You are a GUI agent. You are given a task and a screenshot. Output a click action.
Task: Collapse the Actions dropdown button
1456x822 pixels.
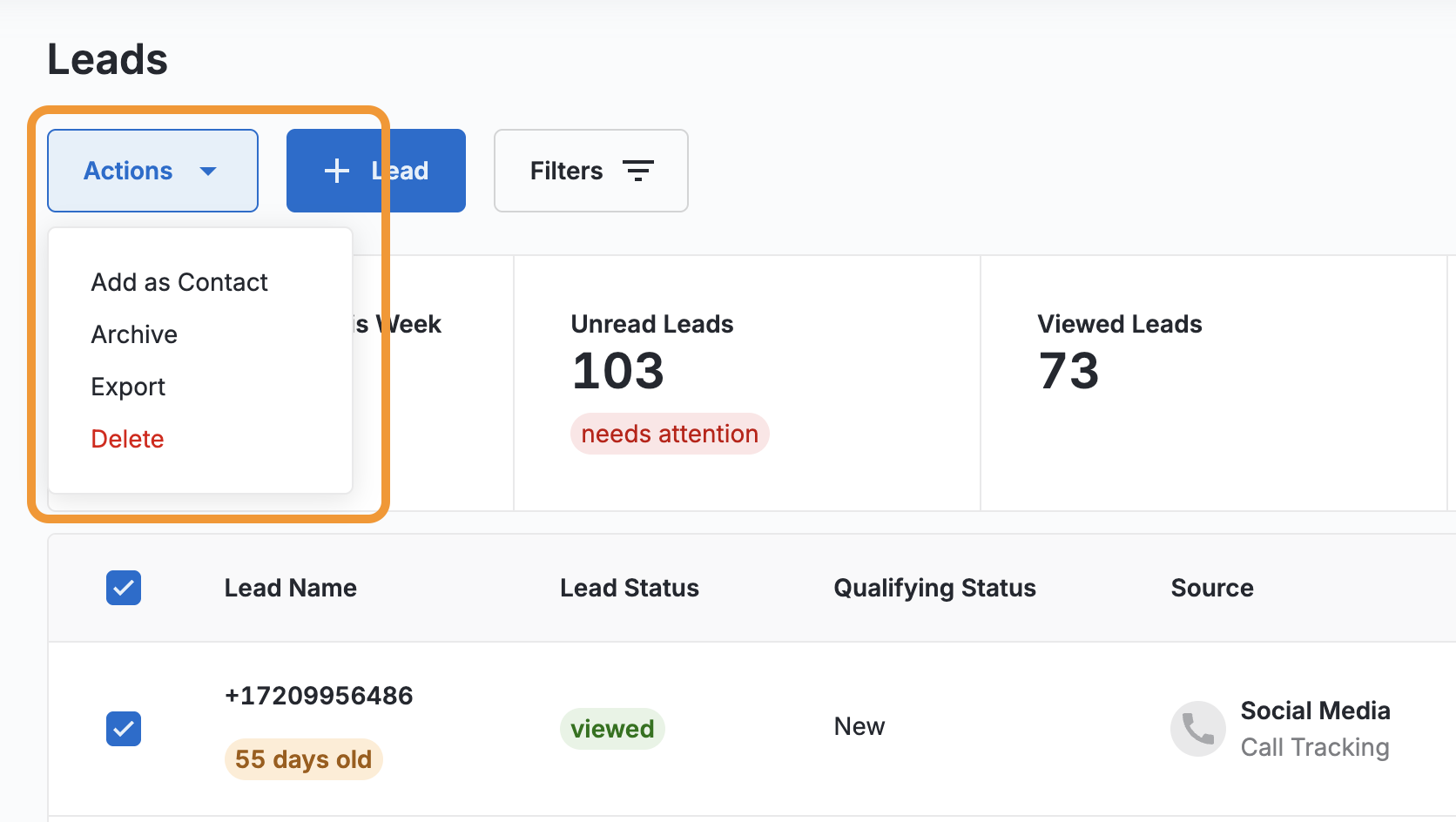click(152, 171)
